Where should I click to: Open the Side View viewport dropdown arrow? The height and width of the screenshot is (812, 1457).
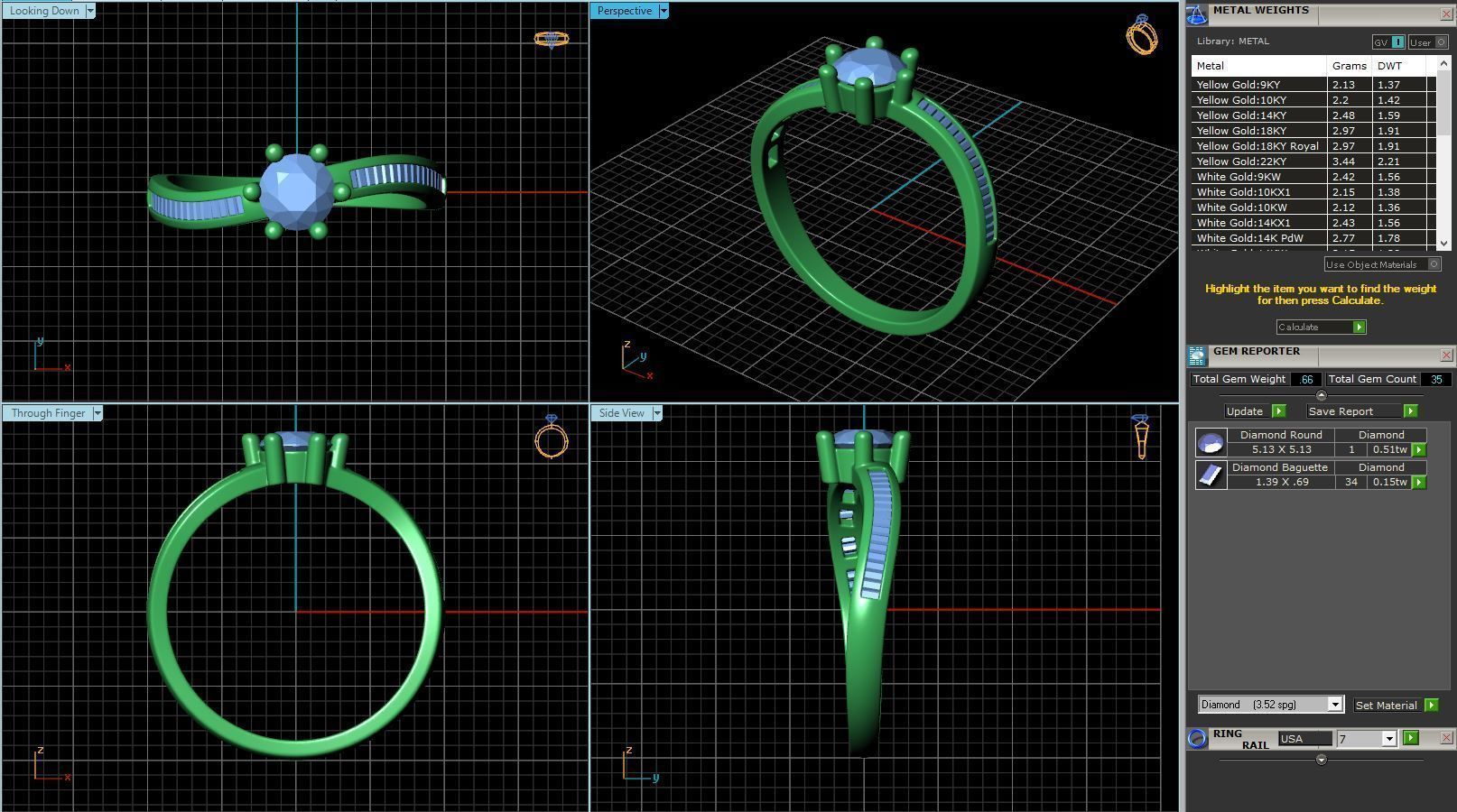657,413
